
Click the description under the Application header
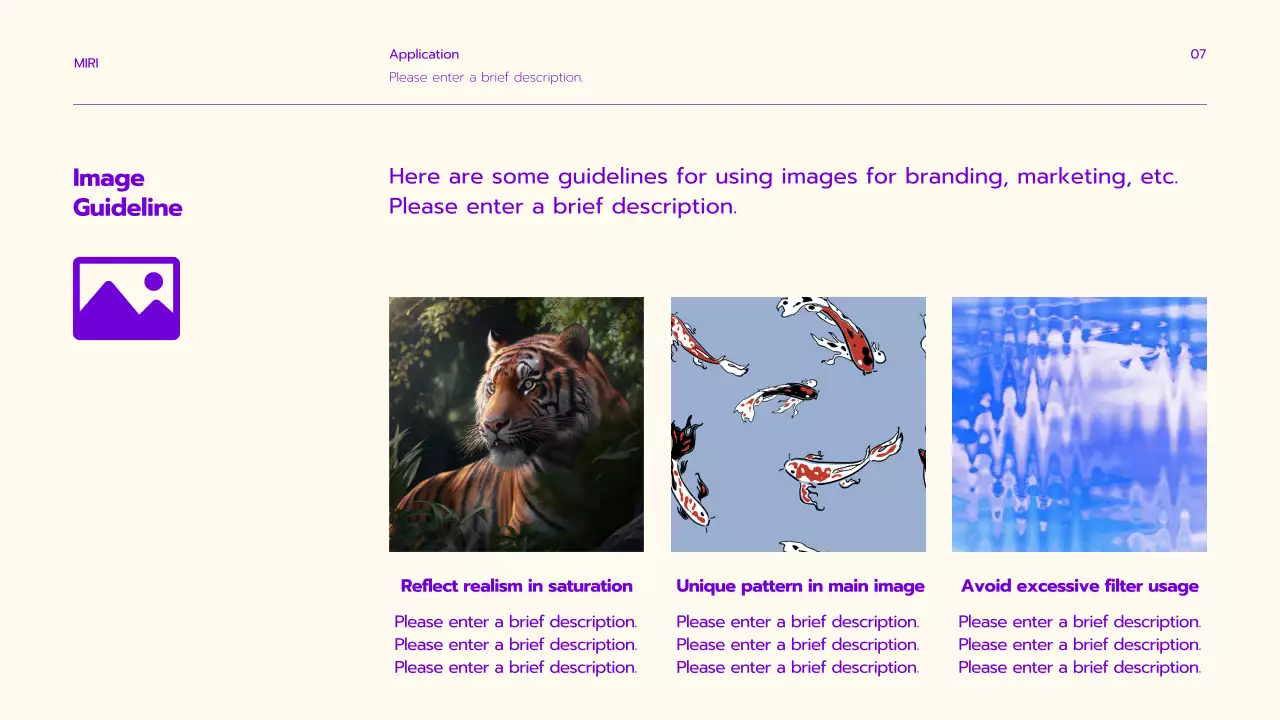[486, 77]
